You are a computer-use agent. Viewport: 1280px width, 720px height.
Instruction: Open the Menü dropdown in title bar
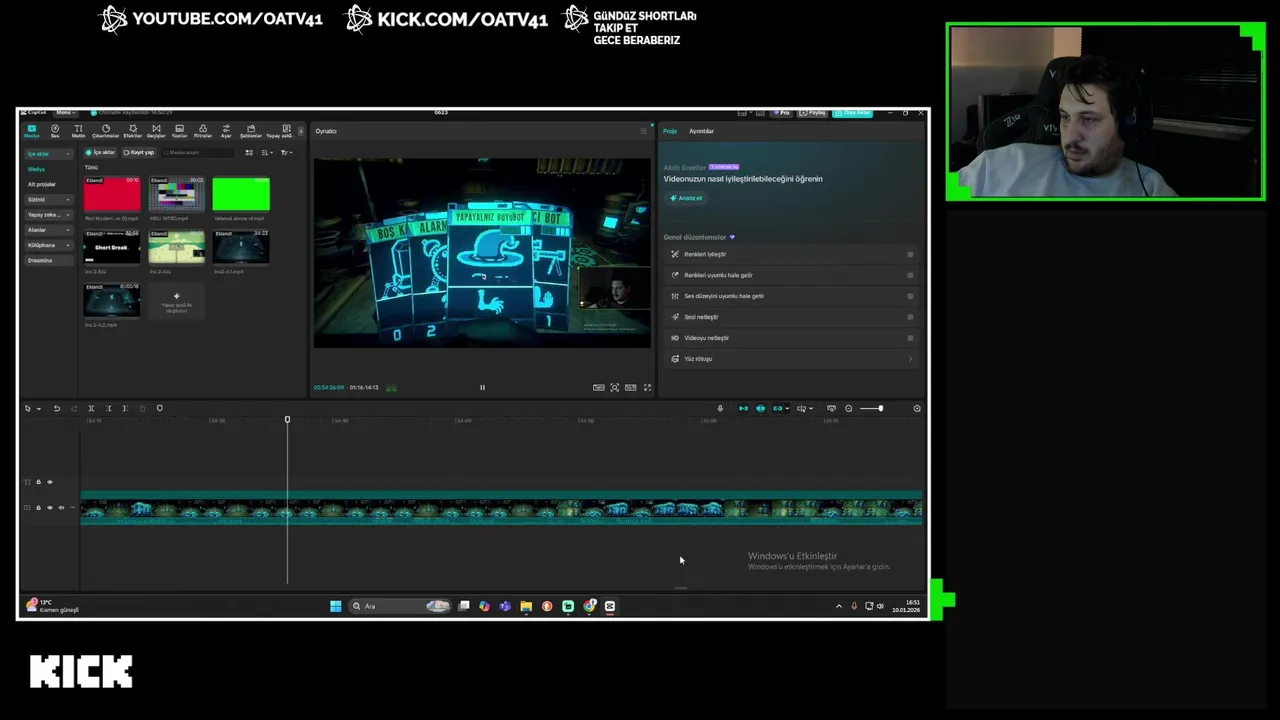pos(65,112)
